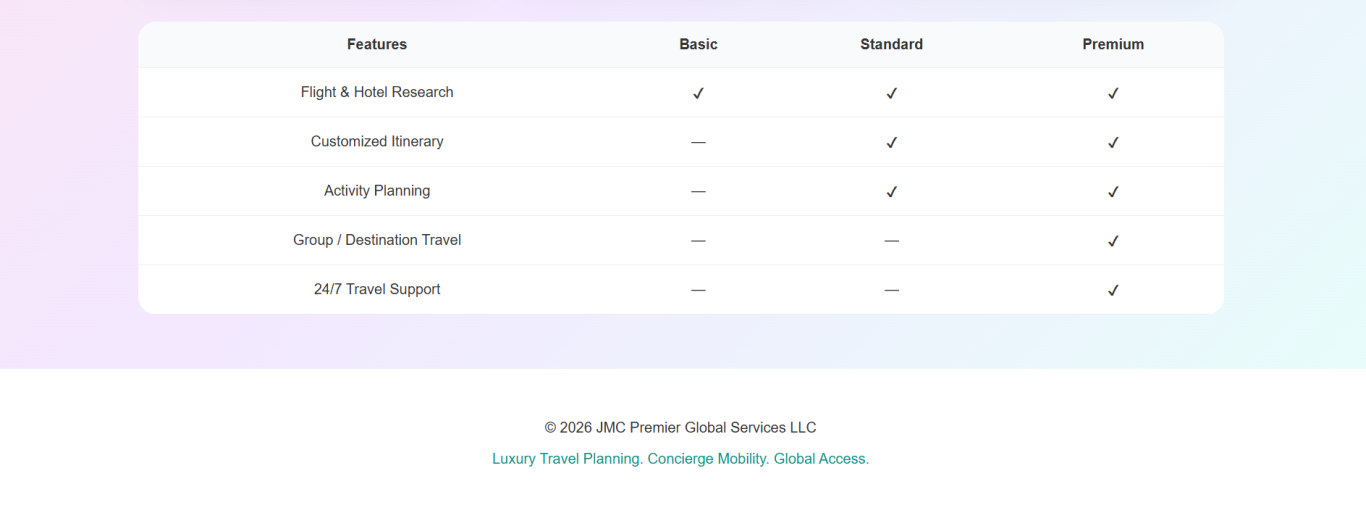Click the JMC Premier Global Services copyright text
Screen dimensions: 1366x513
coord(680,428)
